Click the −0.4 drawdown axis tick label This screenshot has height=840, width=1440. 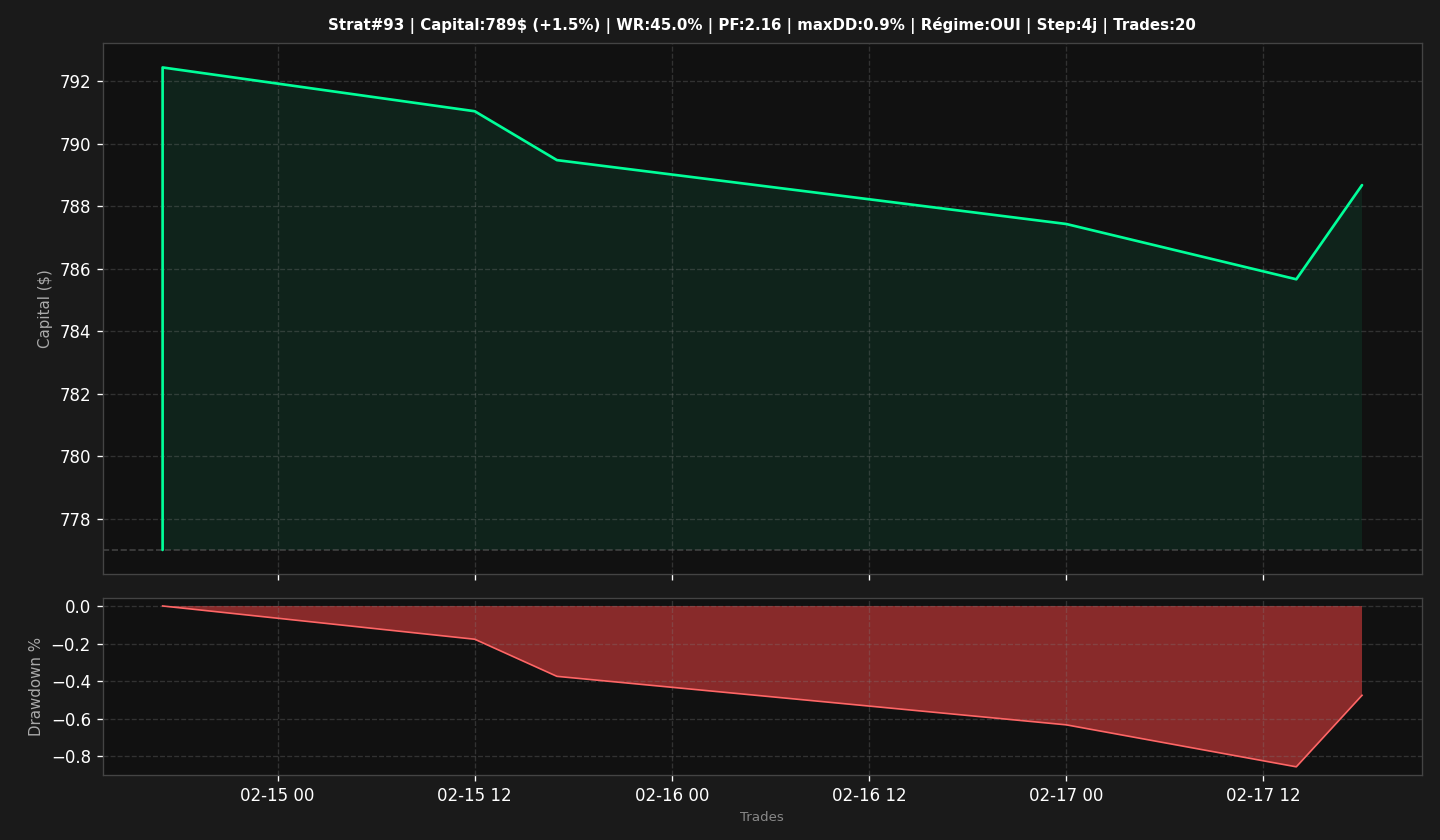tap(70, 682)
